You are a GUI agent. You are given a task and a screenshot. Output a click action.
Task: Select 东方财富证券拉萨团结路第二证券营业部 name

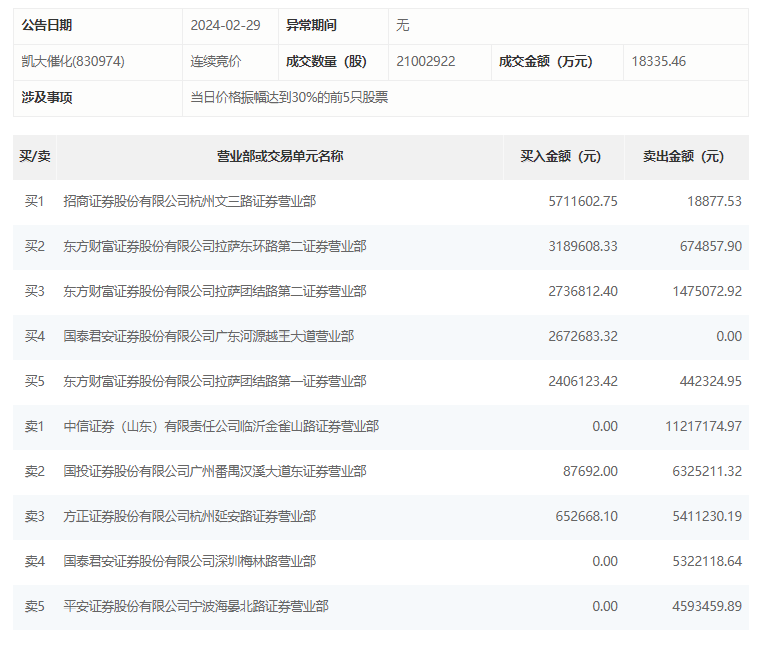215,291
